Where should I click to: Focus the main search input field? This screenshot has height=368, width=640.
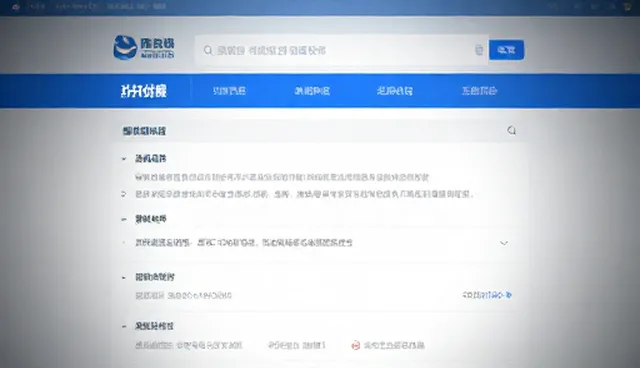coord(341,50)
